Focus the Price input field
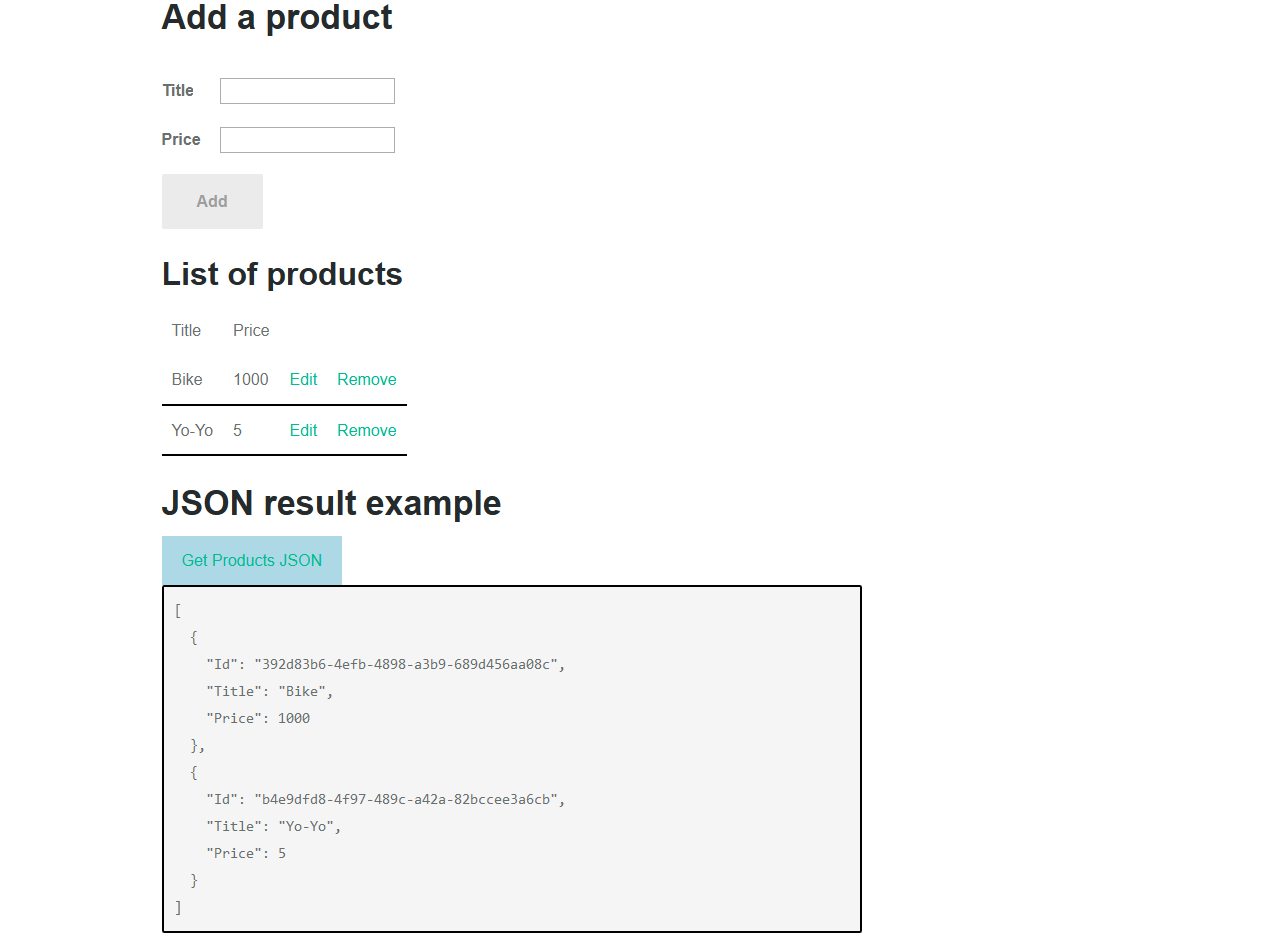Viewport: 1263px width, 944px height. pos(307,140)
